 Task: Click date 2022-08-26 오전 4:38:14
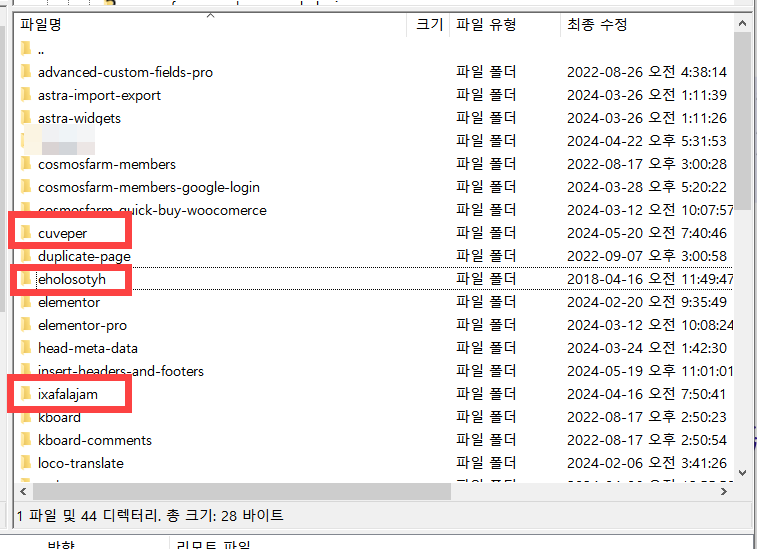(x=646, y=72)
